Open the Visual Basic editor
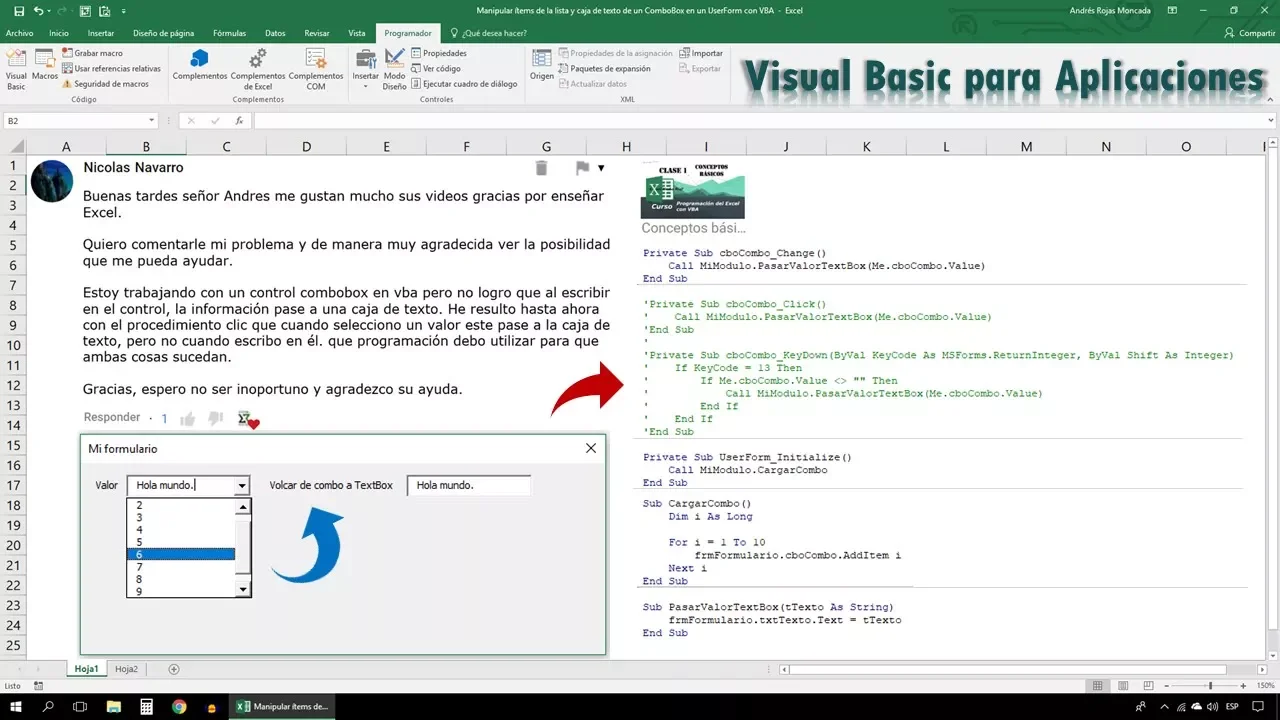This screenshot has height=720, width=1280. pos(16,70)
